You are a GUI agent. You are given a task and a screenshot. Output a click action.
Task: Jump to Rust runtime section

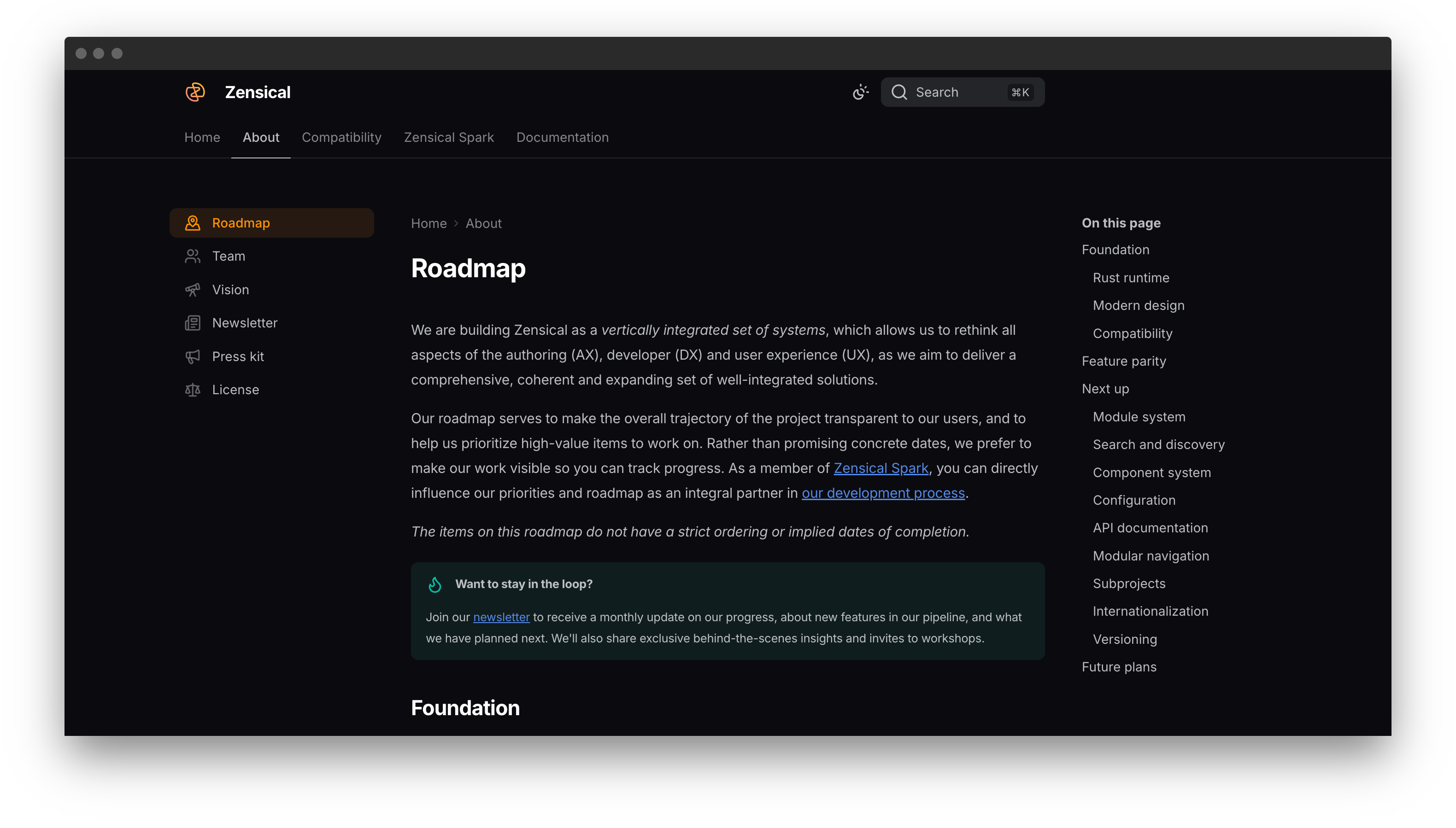(x=1131, y=278)
